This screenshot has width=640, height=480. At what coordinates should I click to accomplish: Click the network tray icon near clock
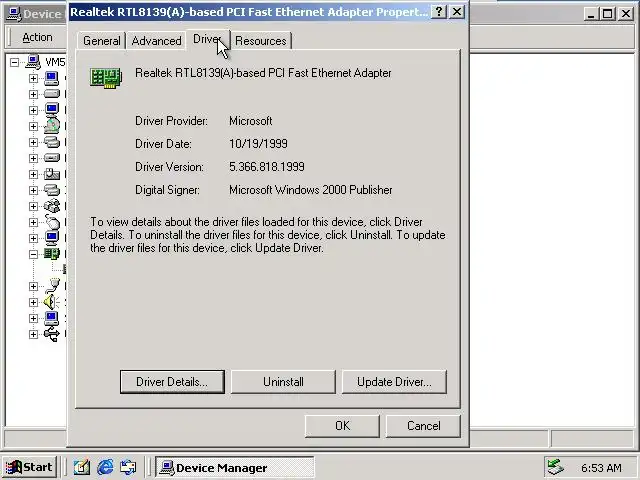pyautogui.click(x=555, y=467)
